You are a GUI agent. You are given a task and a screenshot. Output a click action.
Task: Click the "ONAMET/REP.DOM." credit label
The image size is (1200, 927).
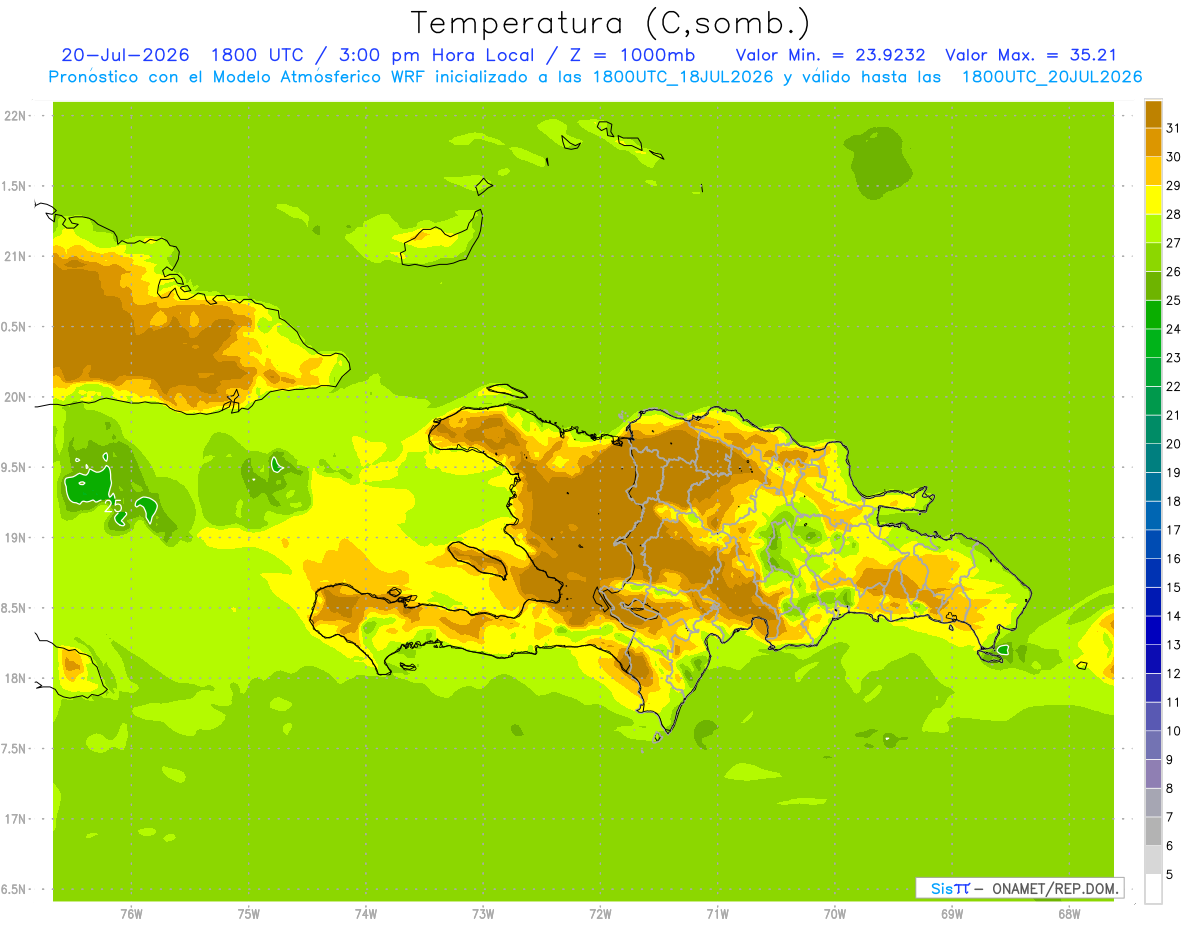(1054, 888)
